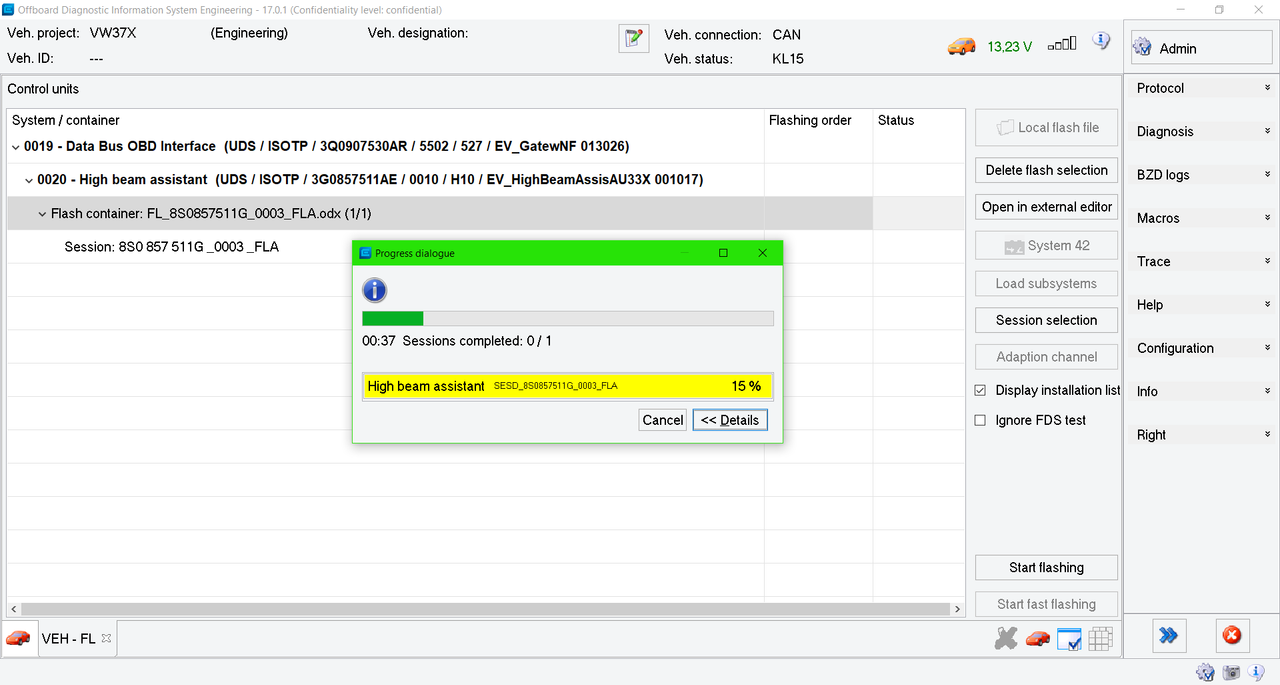The height and width of the screenshot is (685, 1280).
Task: Click the gear icon in status bar
Action: (1205, 673)
